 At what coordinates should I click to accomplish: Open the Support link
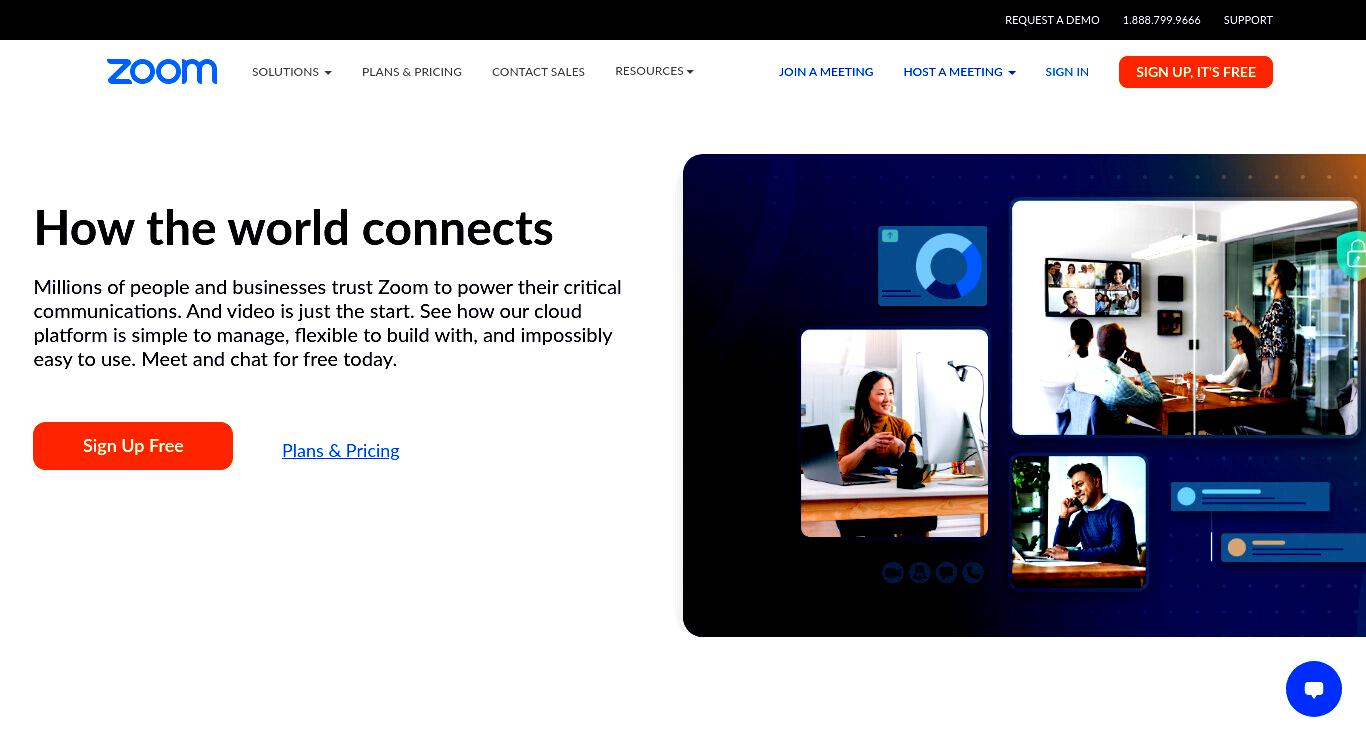pos(1248,20)
